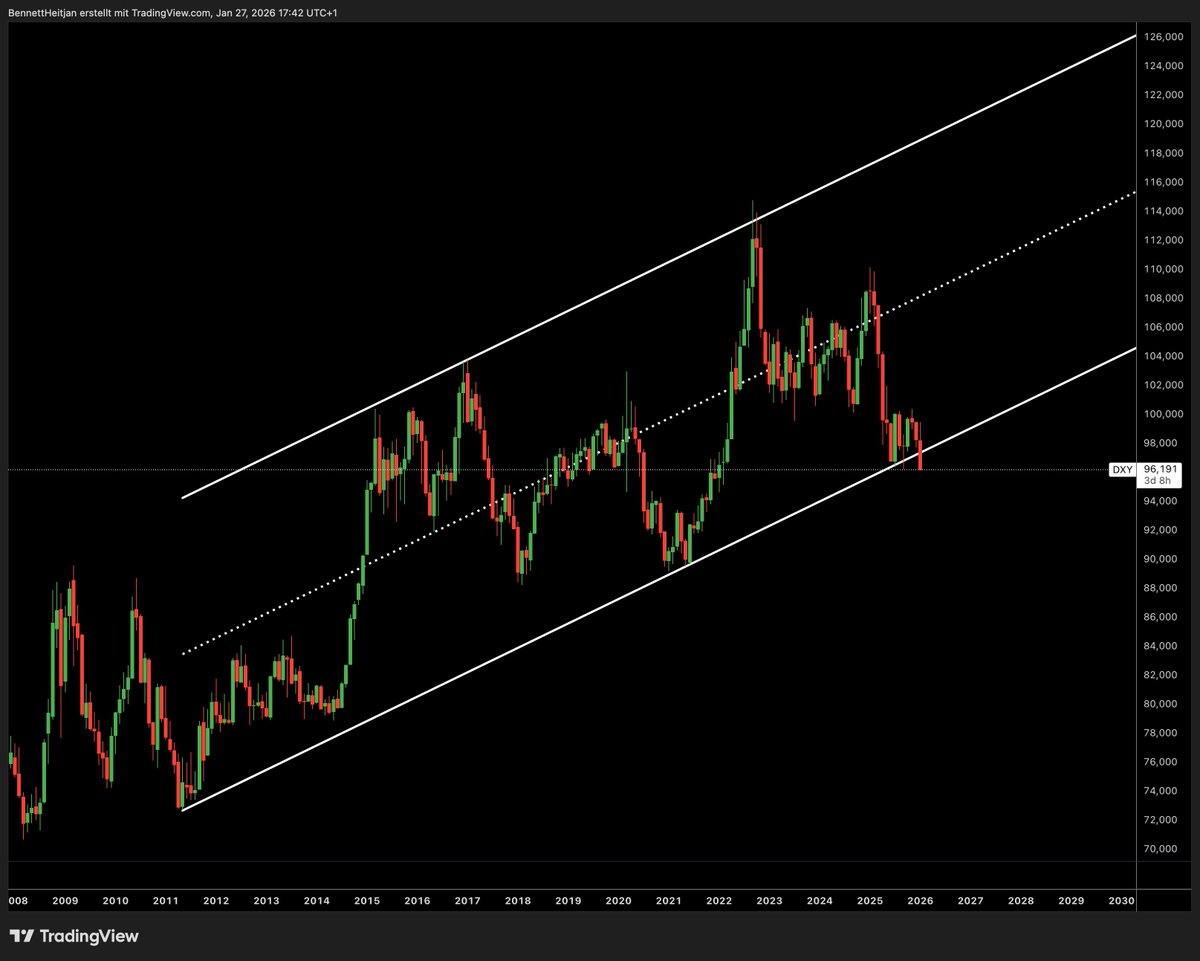Click the 2026 year on time axis
Screen dimensions: 1200x961
(920, 901)
